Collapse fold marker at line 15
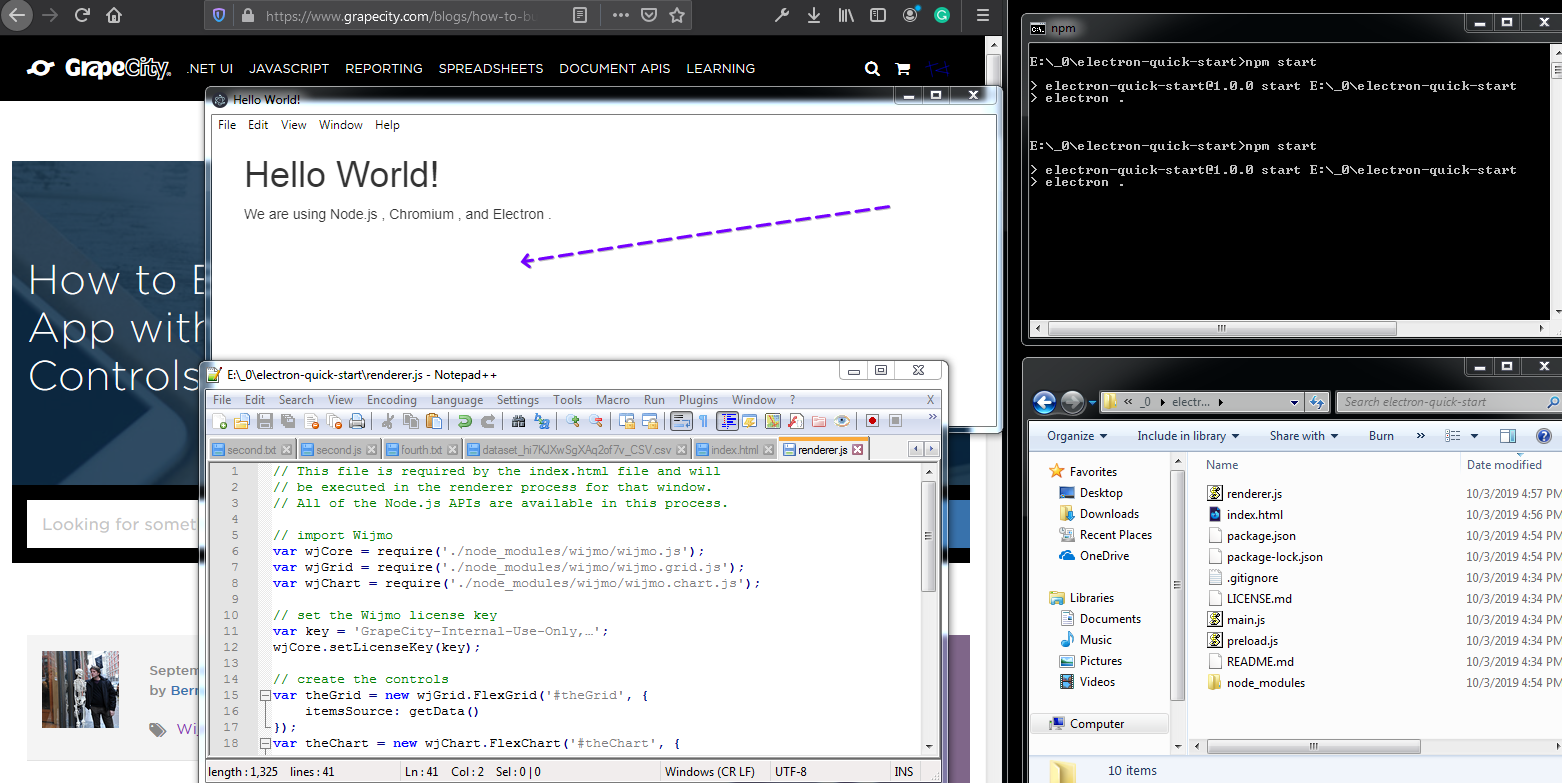The width and height of the screenshot is (1562, 783). click(264, 695)
